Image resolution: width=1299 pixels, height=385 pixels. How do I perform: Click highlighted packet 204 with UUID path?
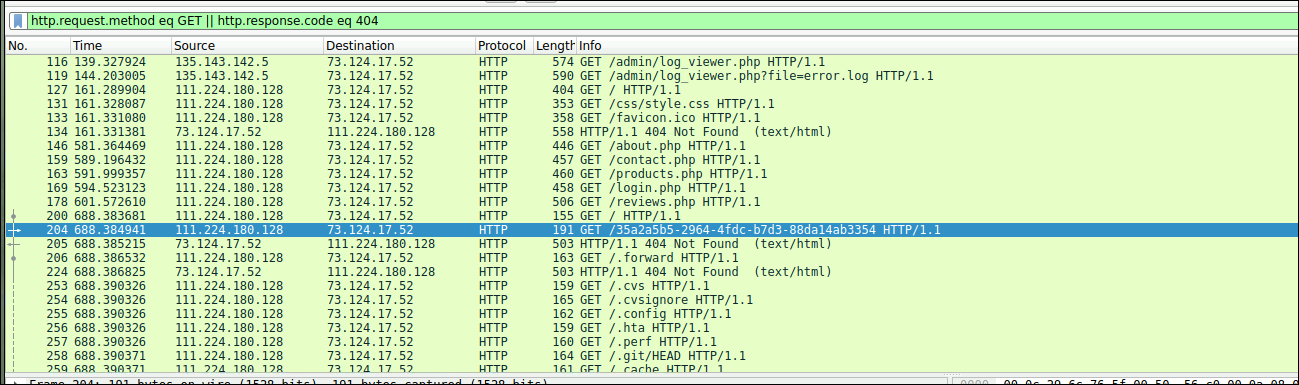tap(651, 230)
